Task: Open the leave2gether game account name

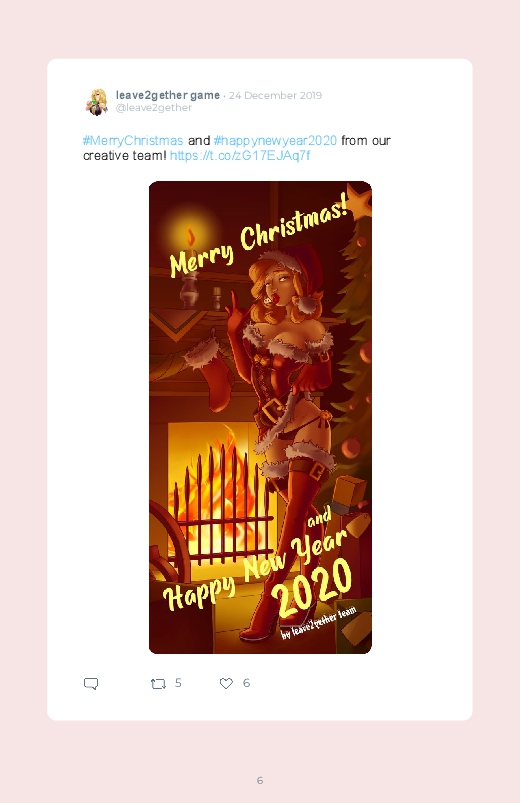Action: pyautogui.click(x=168, y=95)
